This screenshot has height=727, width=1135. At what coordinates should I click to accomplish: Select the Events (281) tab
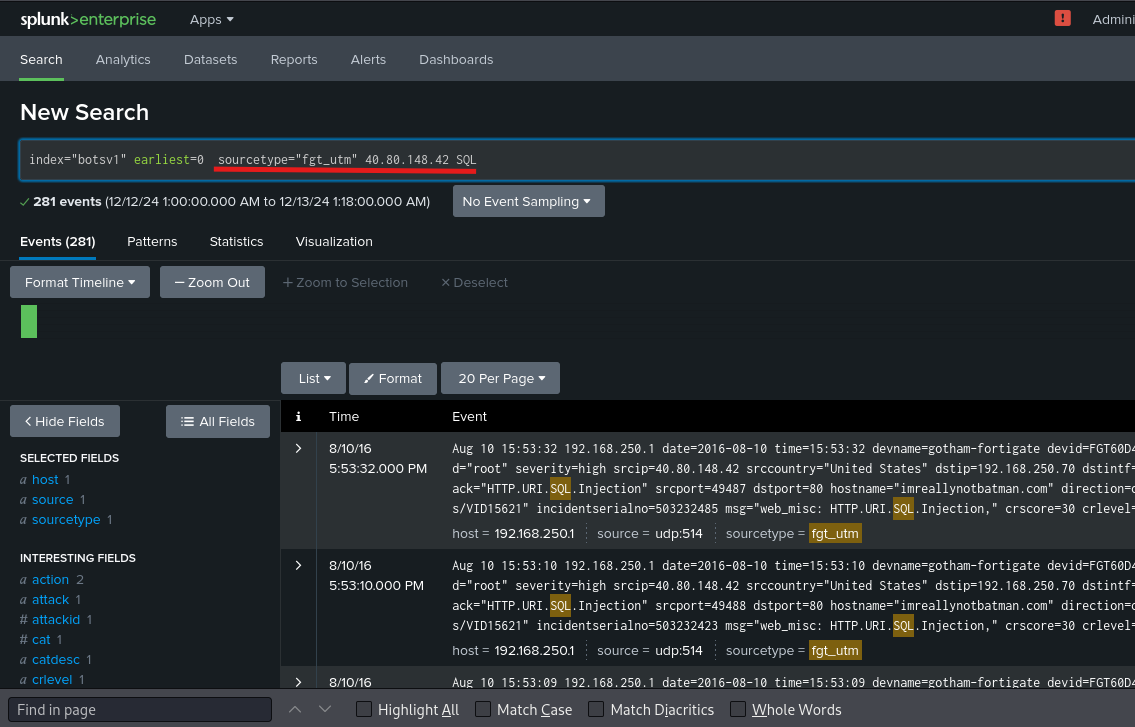tap(58, 242)
